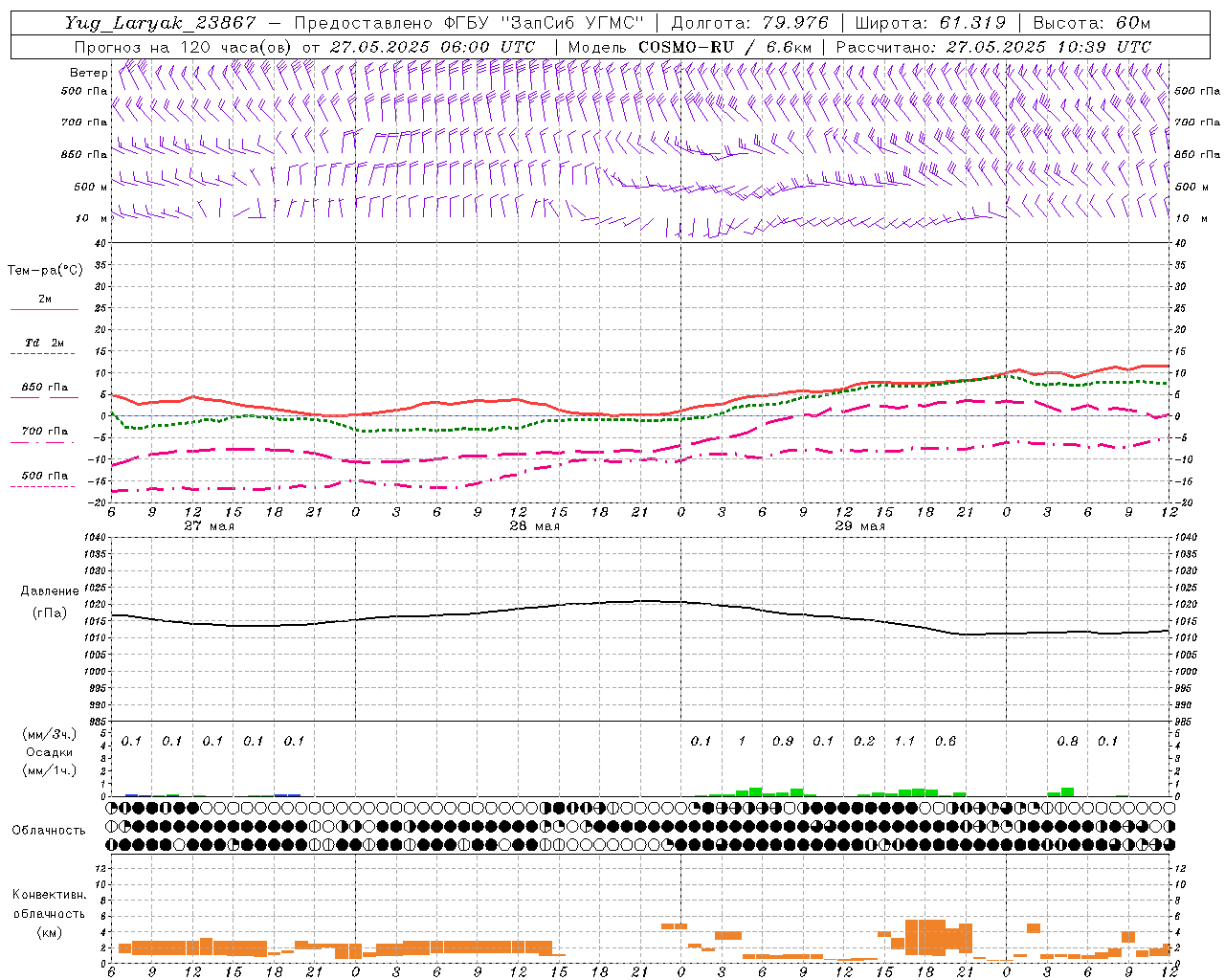Click the station title Yug_Laryak_23867
1225x980 pixels.
pos(161,23)
